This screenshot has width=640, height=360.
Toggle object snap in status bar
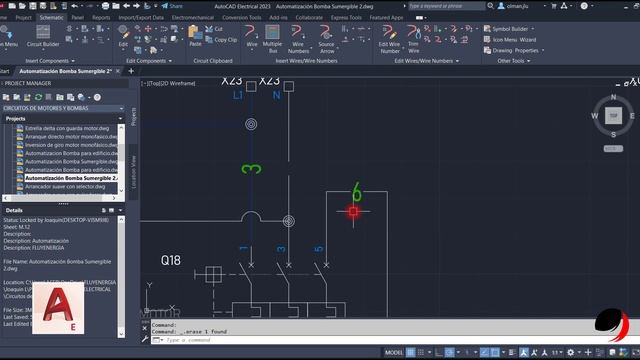pyautogui.click(x=495, y=352)
